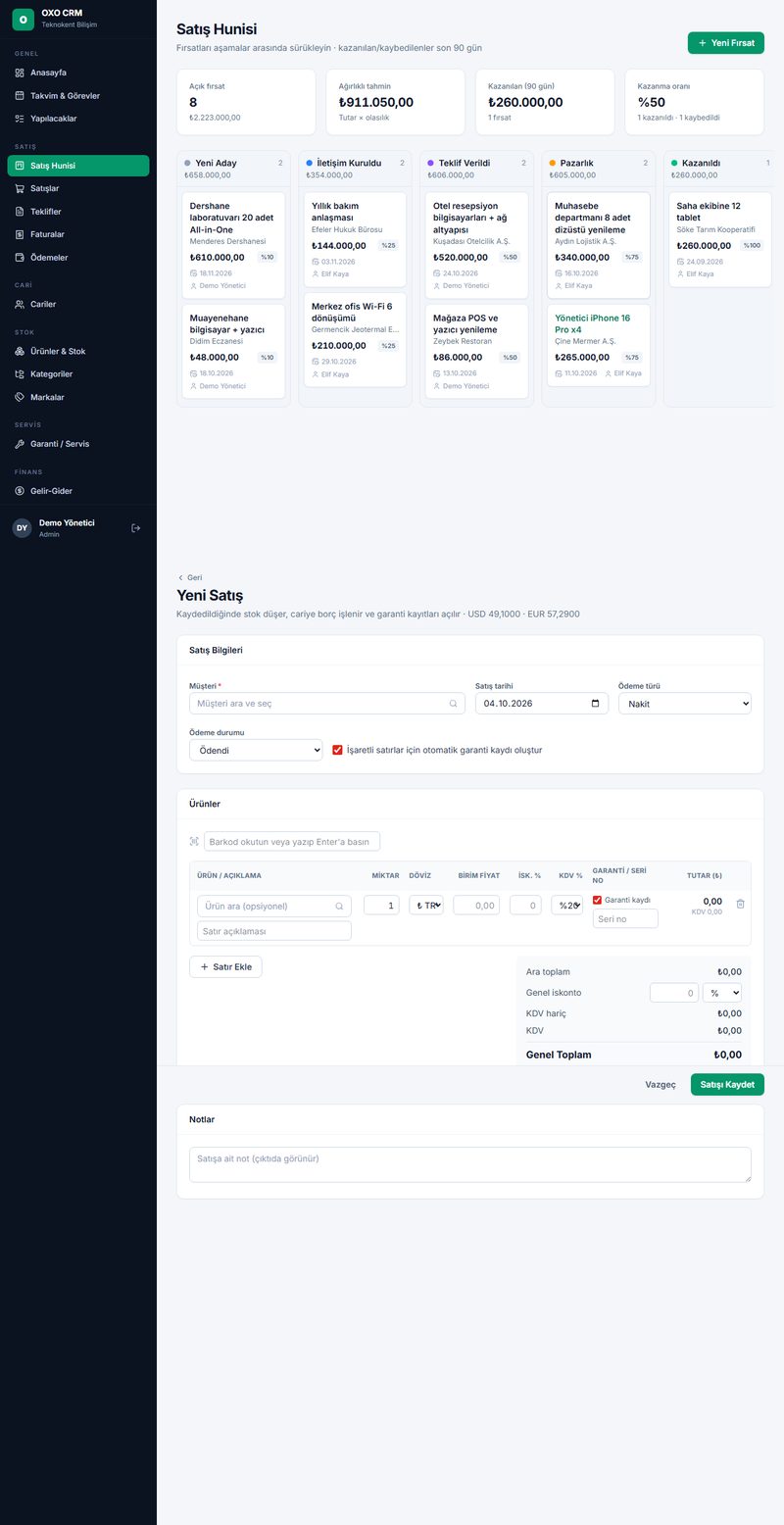The width and height of the screenshot is (784, 1525).
Task: Click the barcode scanner icon
Action: (194, 842)
